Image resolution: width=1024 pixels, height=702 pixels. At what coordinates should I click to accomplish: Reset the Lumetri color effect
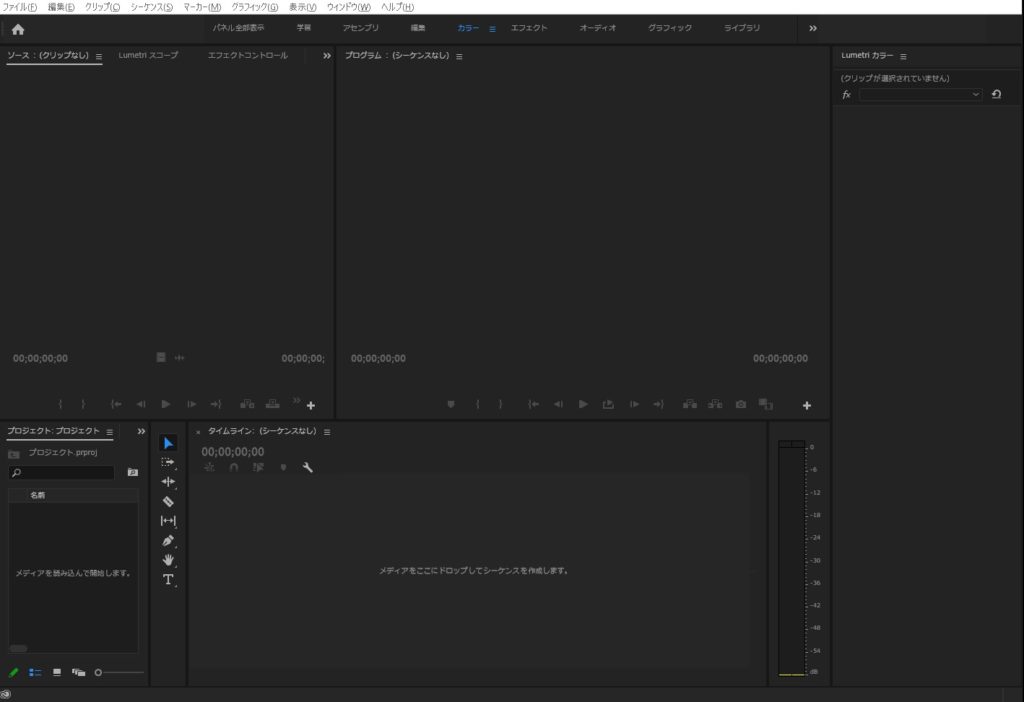tap(996, 94)
